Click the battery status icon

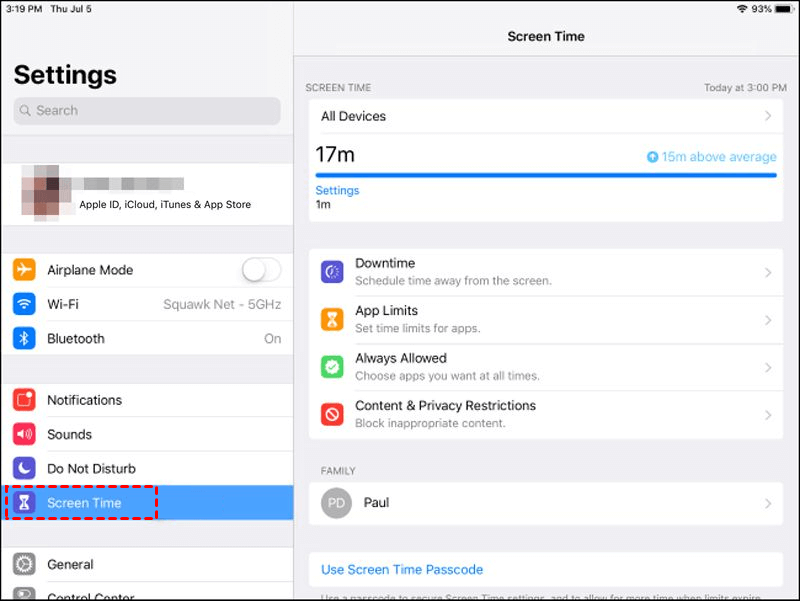(x=783, y=9)
